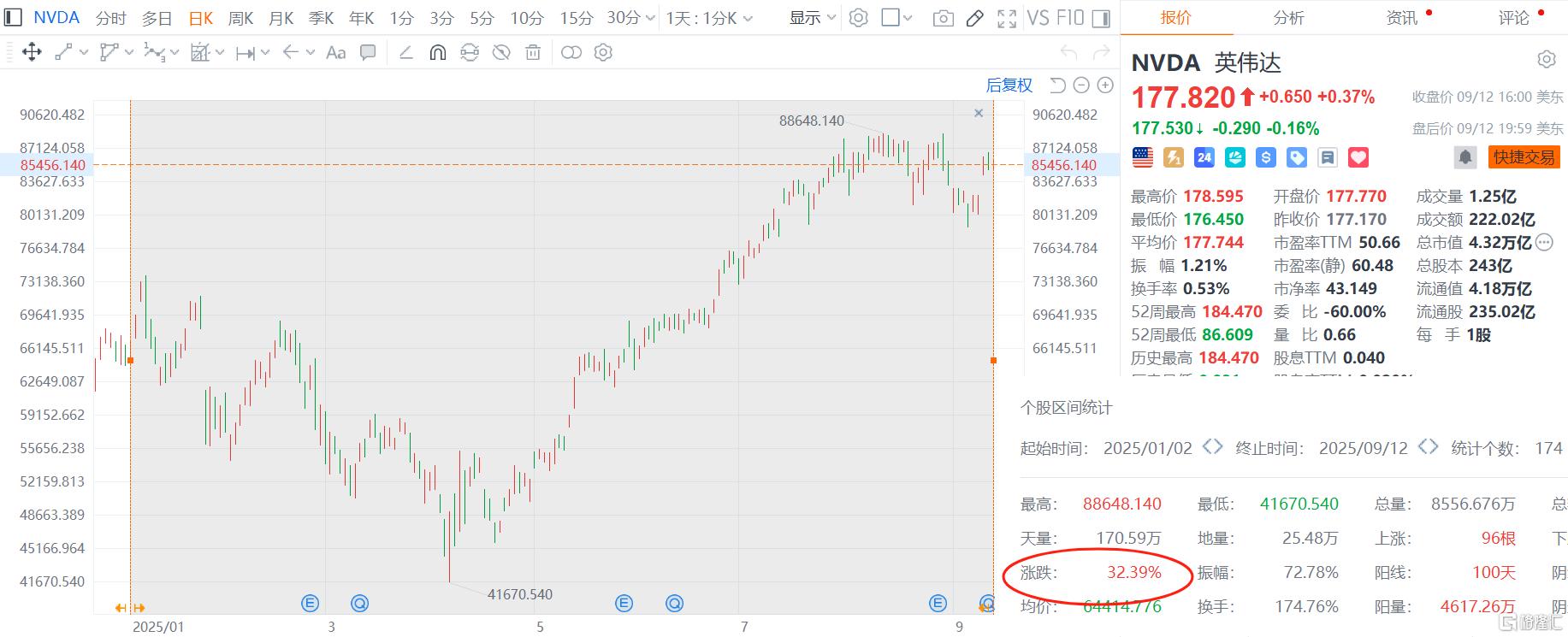This screenshot has width=1568, height=637.
Task: Select the comment bubble note tool
Action: pyautogui.click(x=368, y=52)
